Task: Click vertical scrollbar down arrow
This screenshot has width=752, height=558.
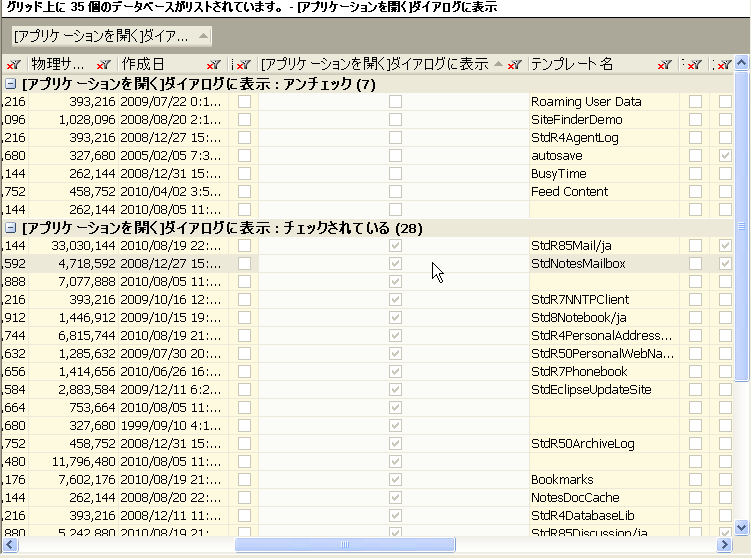Action: pyautogui.click(x=742, y=527)
